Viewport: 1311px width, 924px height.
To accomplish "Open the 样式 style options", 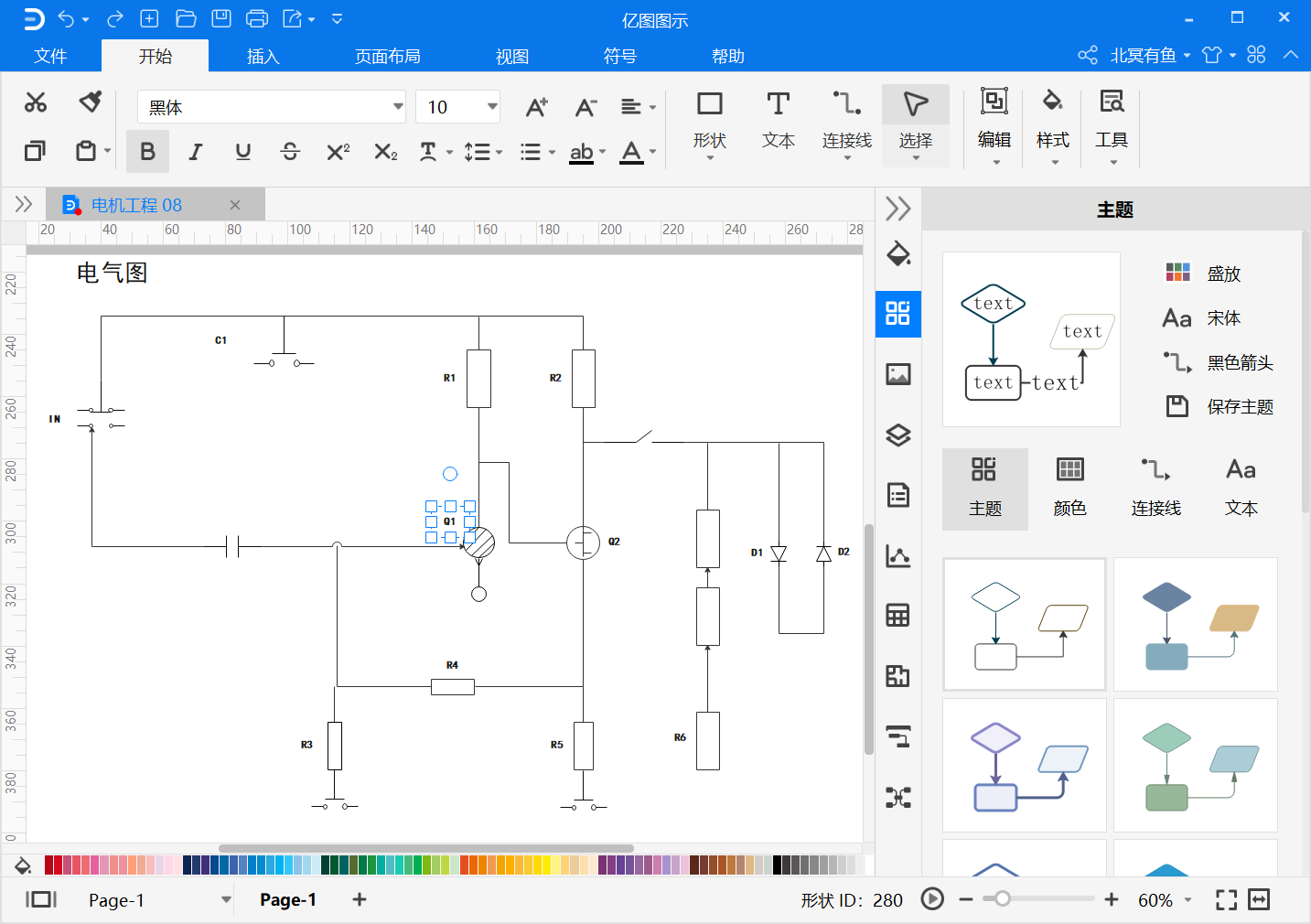I will pyautogui.click(x=1053, y=125).
